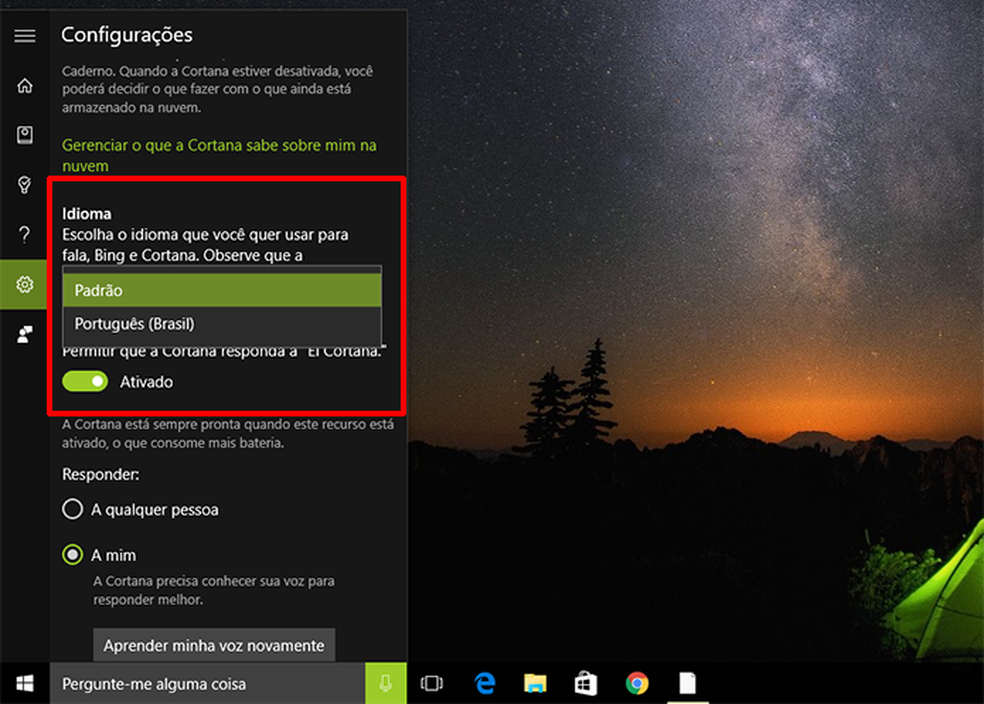Screen dimensions: 984x704
Task: Open the hamburger menu at top left
Action: click(x=24, y=34)
